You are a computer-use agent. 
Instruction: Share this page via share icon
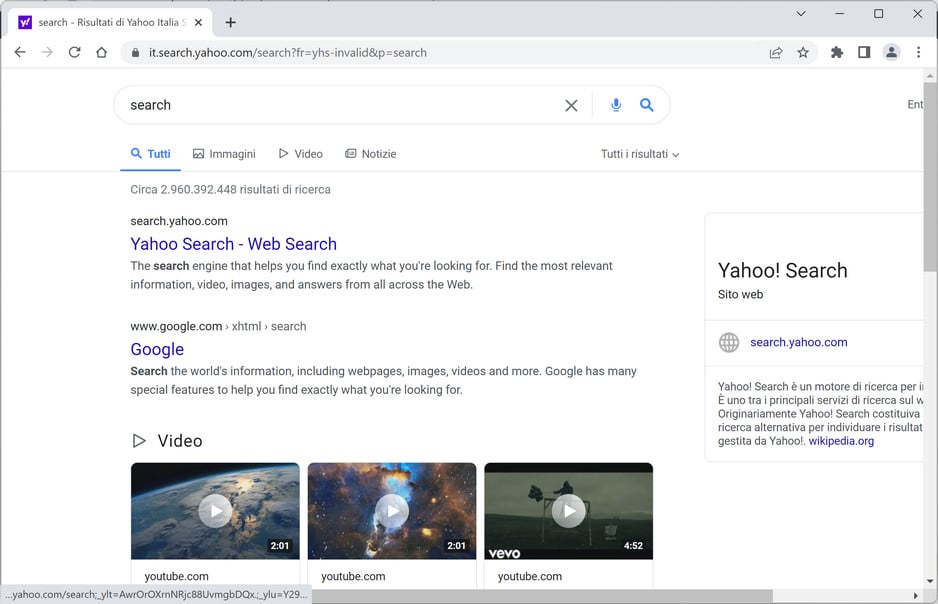tap(776, 52)
